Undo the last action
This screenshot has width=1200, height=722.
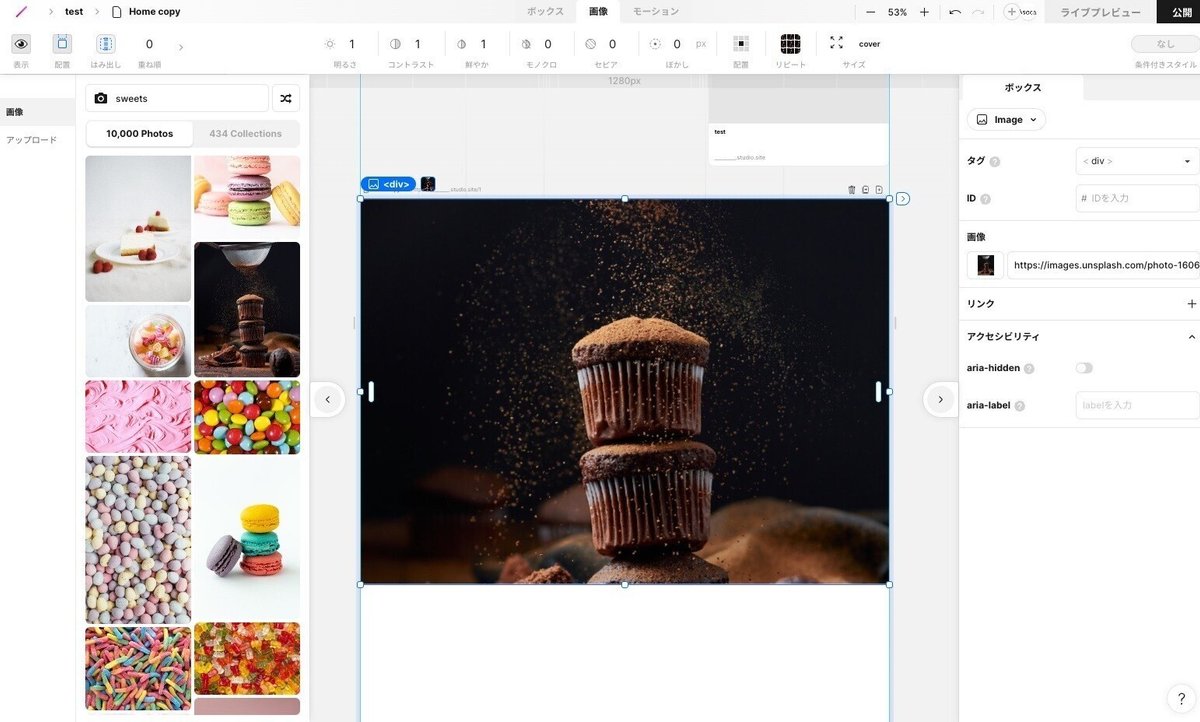(x=955, y=12)
